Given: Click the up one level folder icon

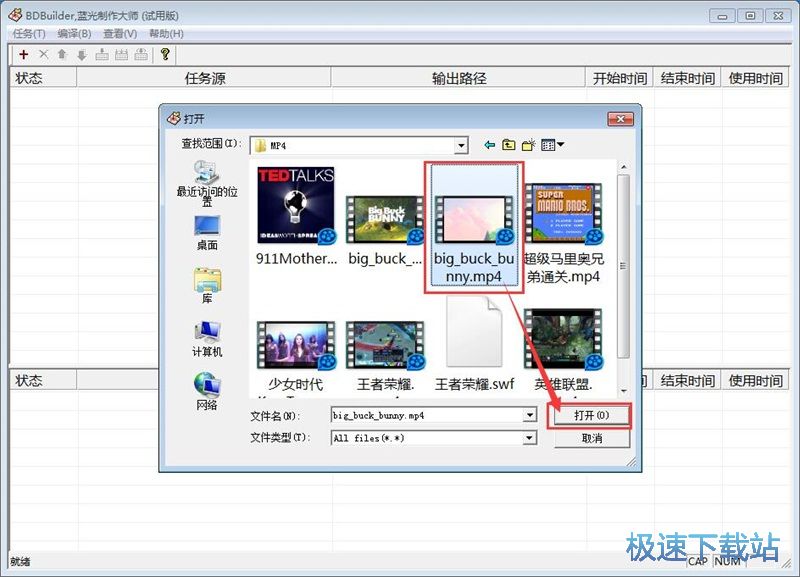Looking at the screenshot, I should 508,145.
